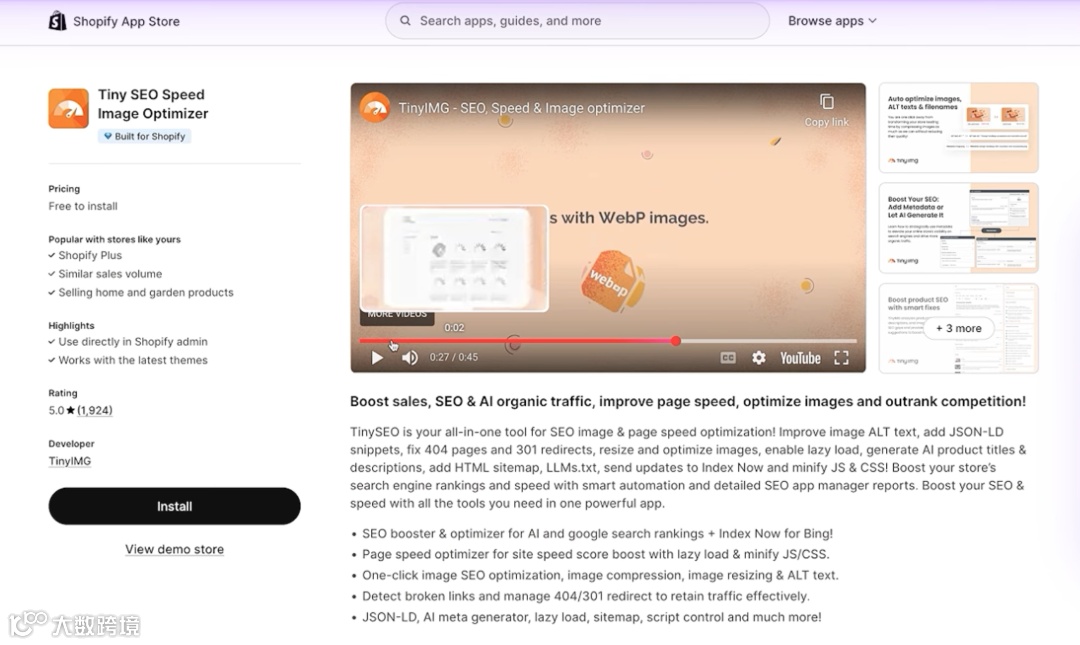The height and width of the screenshot is (645, 1080).
Task: Click Use directly in Shopify admin highlight
Action: (x=133, y=341)
